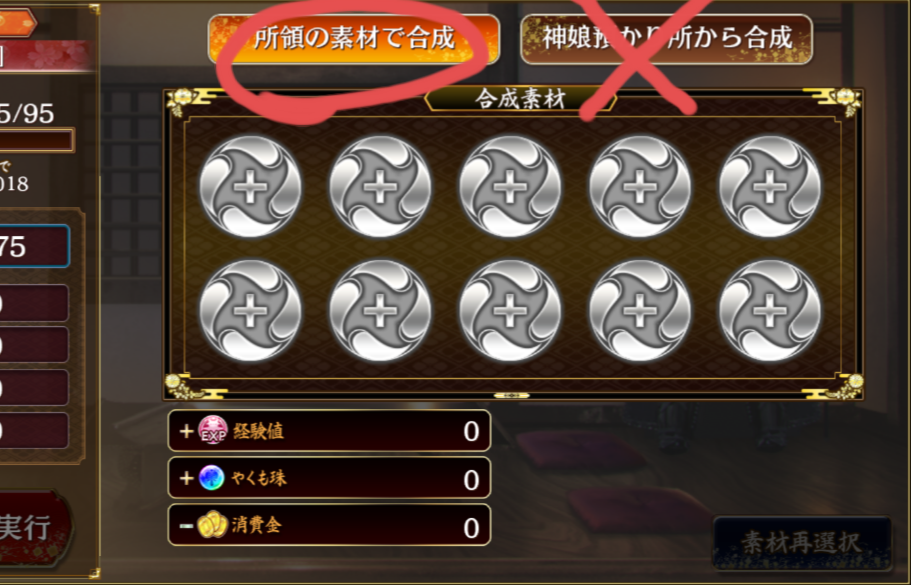The image size is (911, 585).
Task: Open fourth bottom-row material slot
Action: click(x=640, y=311)
